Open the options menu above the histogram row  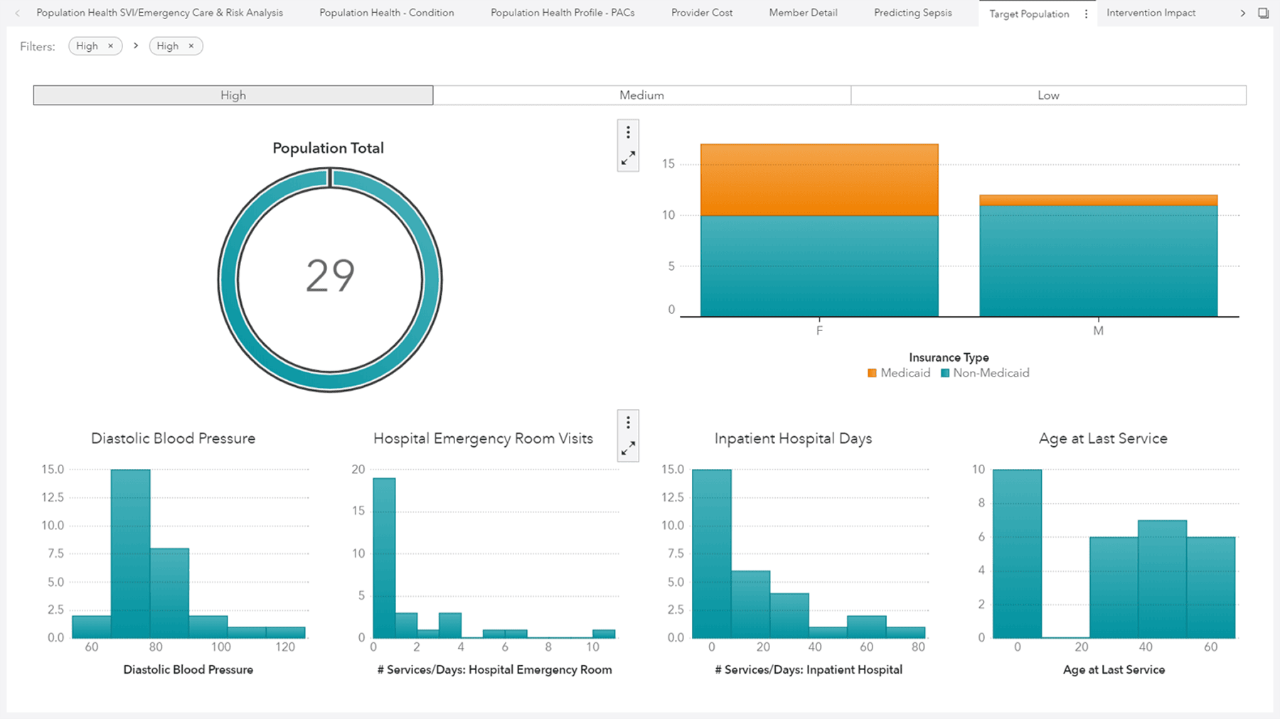(x=628, y=422)
